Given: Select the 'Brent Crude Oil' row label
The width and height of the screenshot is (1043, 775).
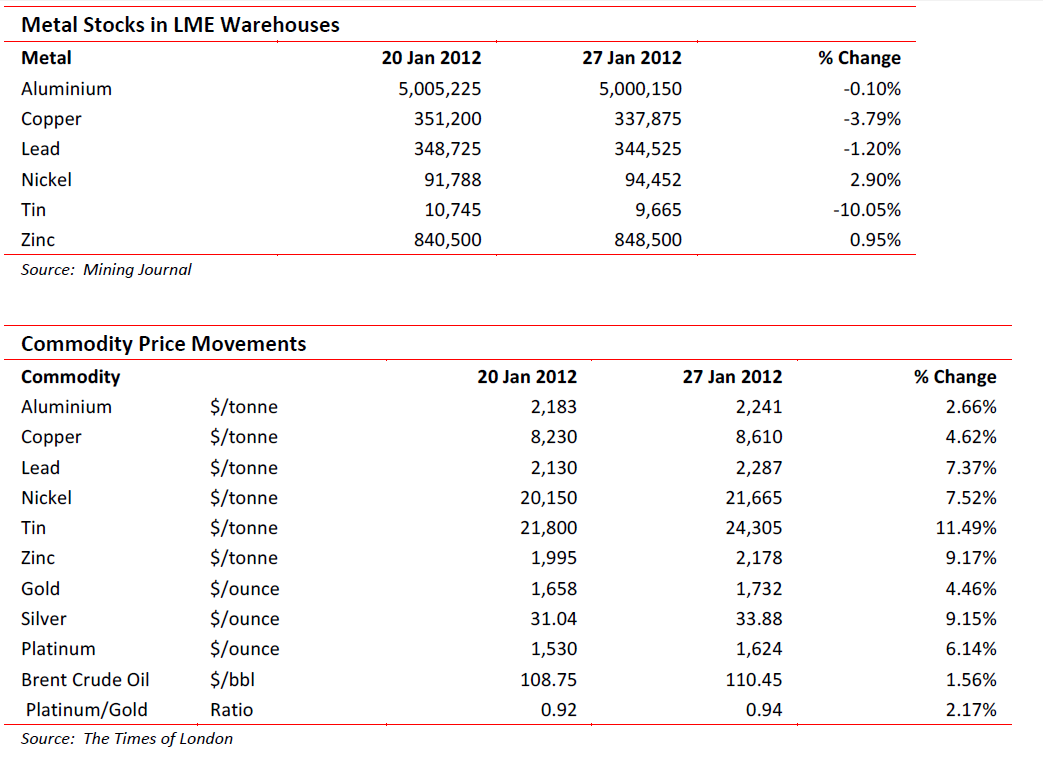Looking at the screenshot, I should (x=85, y=680).
